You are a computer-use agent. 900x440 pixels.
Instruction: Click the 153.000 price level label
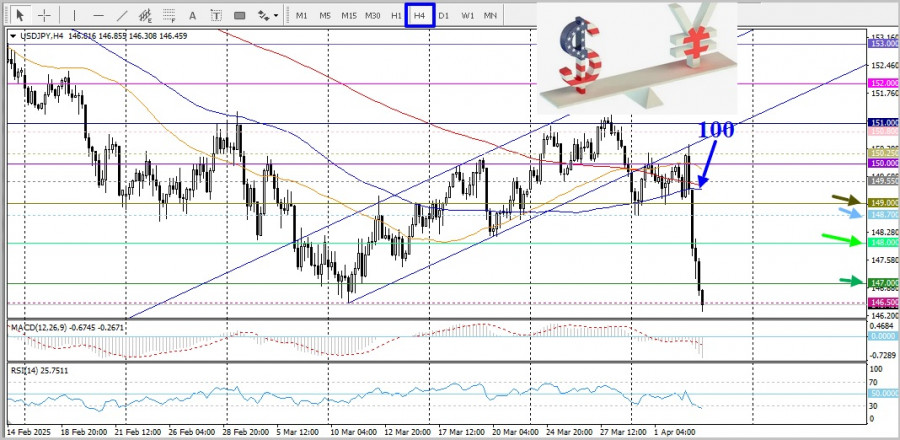[x=884, y=44]
